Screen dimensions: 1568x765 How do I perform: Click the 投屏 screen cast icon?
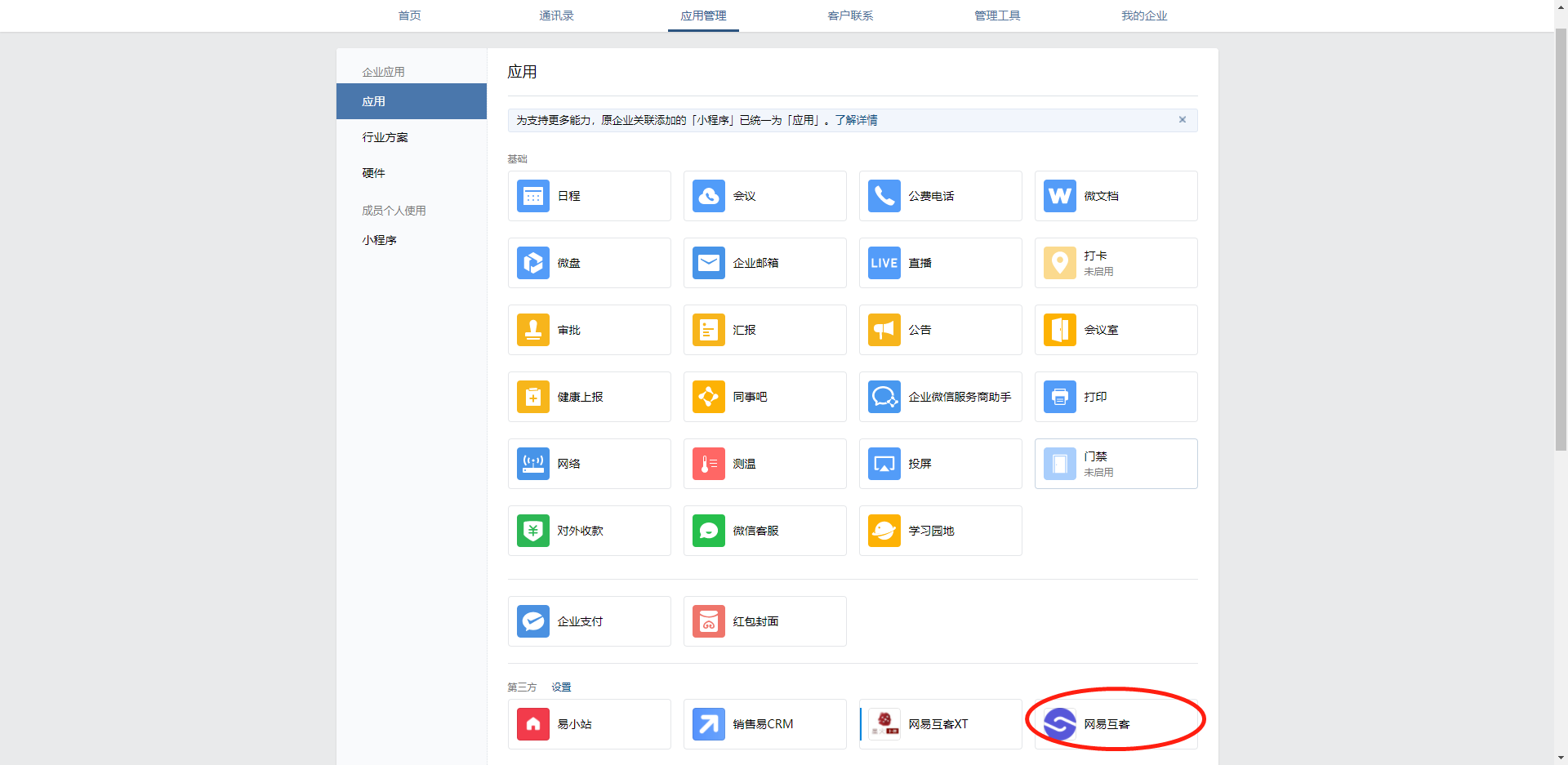point(884,464)
